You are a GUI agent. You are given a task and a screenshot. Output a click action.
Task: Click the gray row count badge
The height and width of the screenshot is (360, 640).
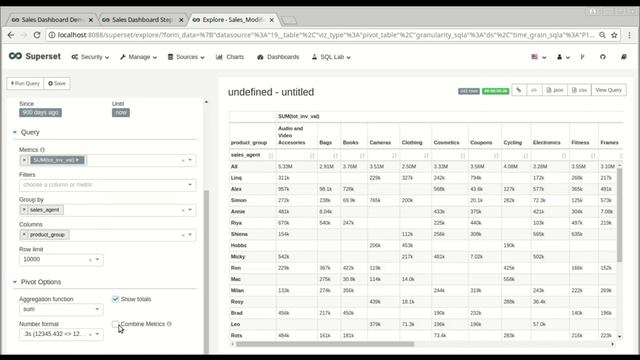[469, 91]
